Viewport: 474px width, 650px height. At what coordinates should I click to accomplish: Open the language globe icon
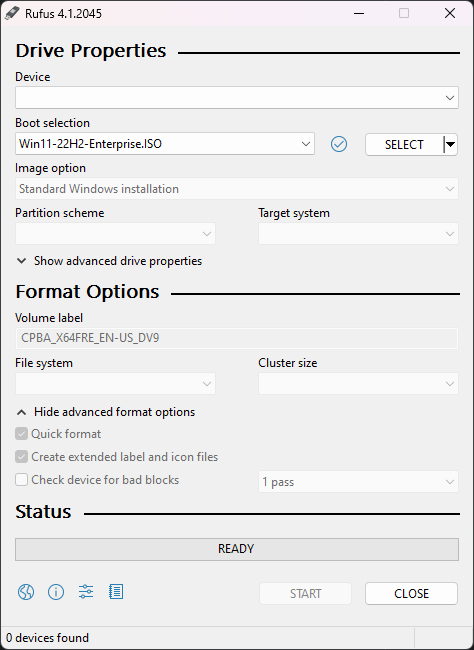[26, 592]
